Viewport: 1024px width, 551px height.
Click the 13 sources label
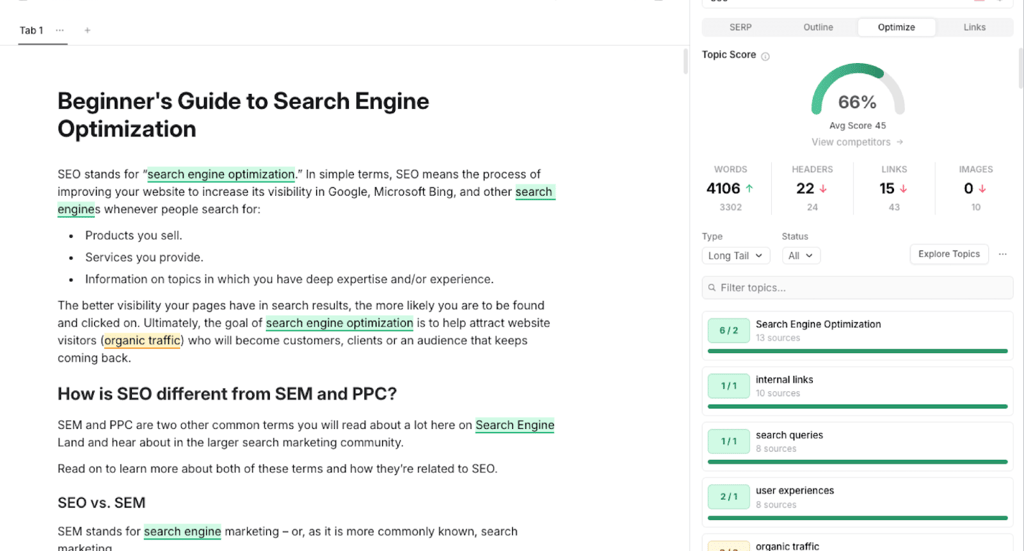point(777,338)
